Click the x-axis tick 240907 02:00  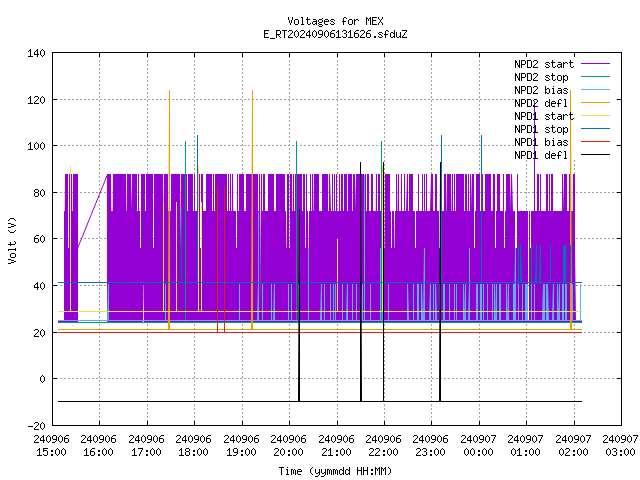pos(573,446)
